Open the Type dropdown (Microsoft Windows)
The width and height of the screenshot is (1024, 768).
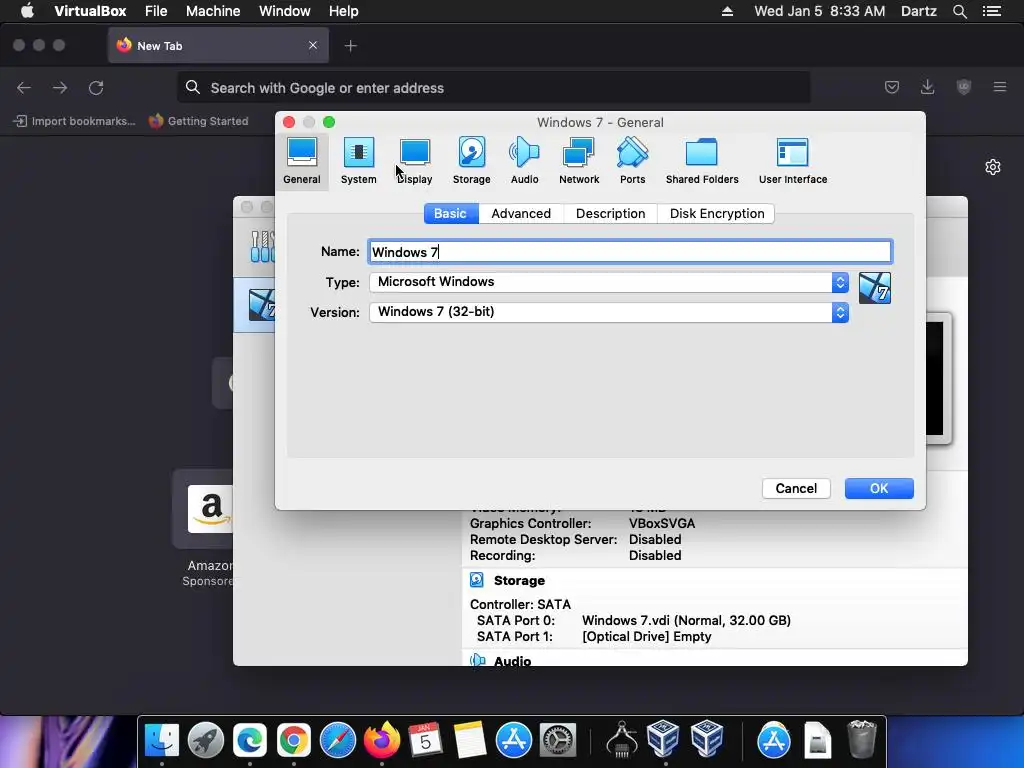(x=609, y=282)
